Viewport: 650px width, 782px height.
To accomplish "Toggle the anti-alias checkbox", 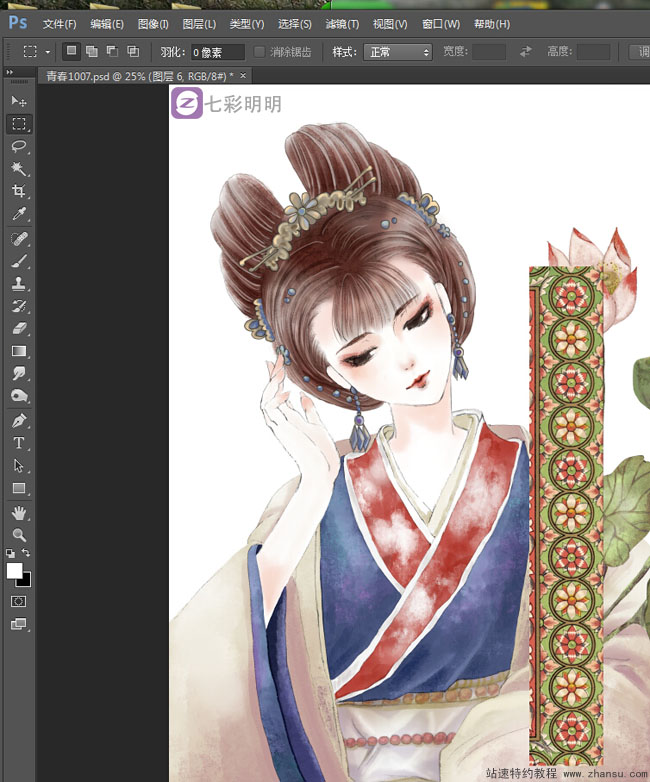I will (259, 51).
